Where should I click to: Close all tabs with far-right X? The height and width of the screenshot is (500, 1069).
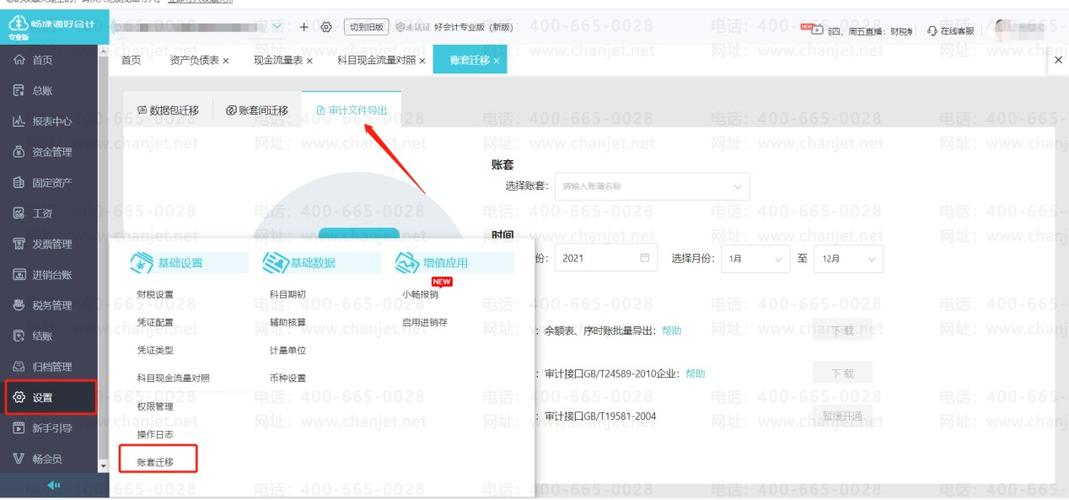click(1058, 60)
